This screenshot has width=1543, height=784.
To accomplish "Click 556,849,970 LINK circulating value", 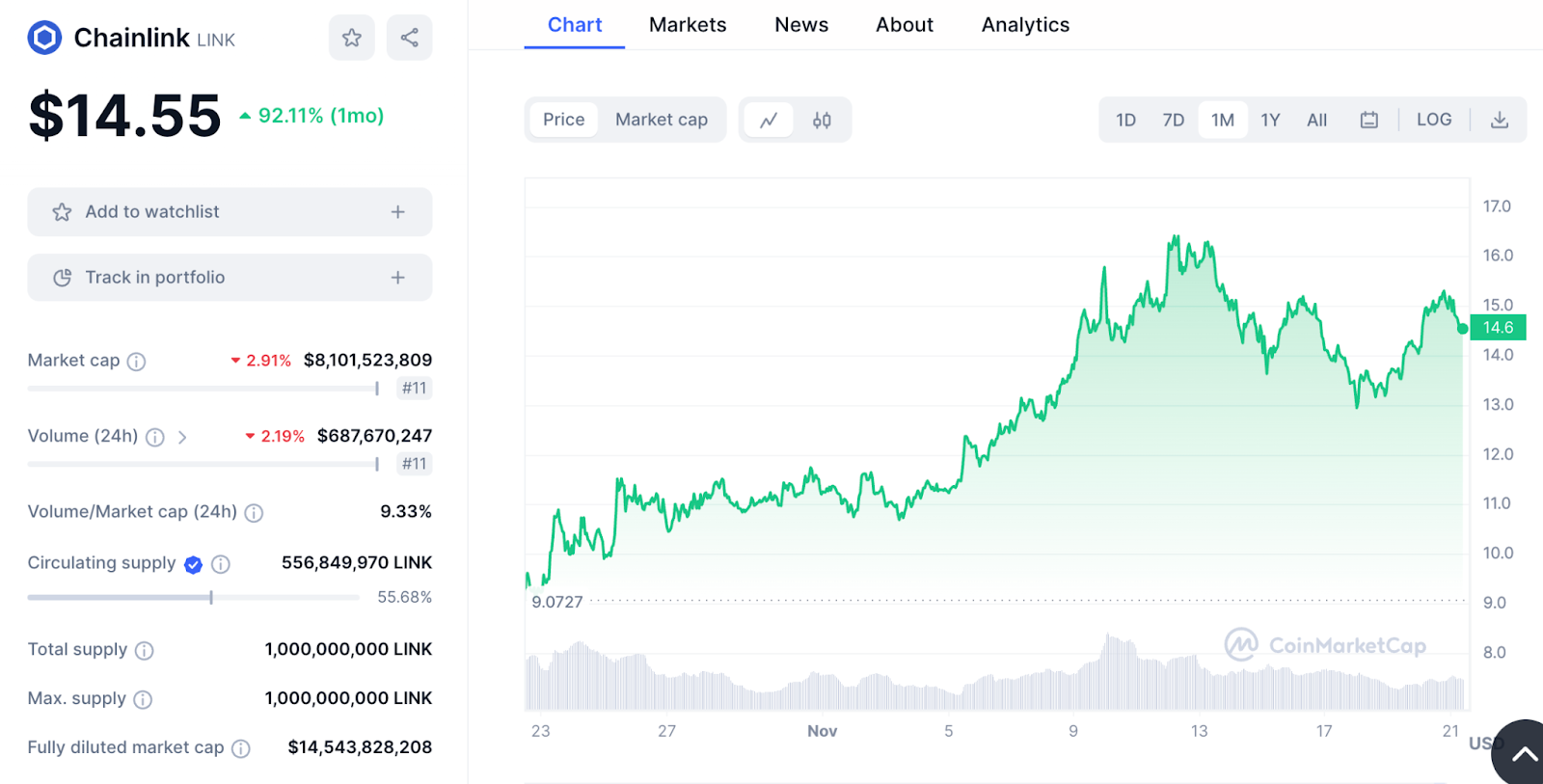I will [357, 562].
